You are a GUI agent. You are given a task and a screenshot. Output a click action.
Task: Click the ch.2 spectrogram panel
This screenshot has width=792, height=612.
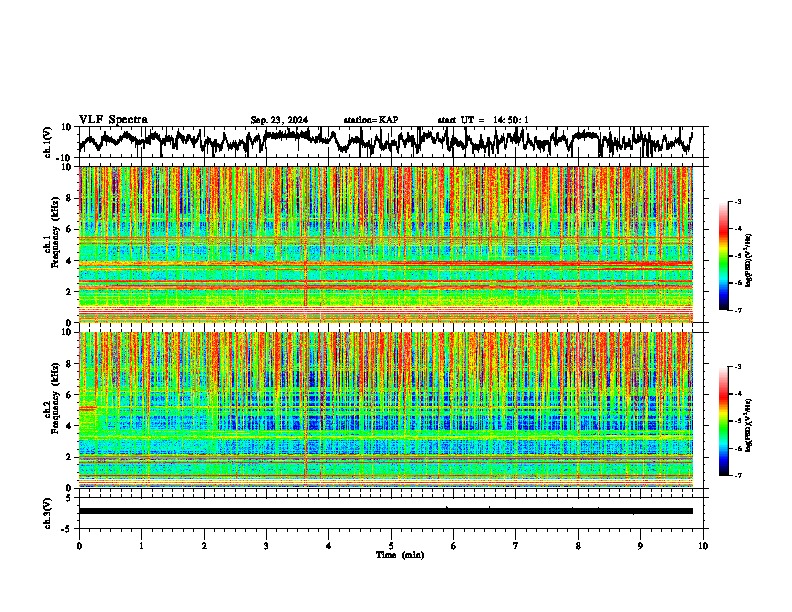(x=386, y=410)
